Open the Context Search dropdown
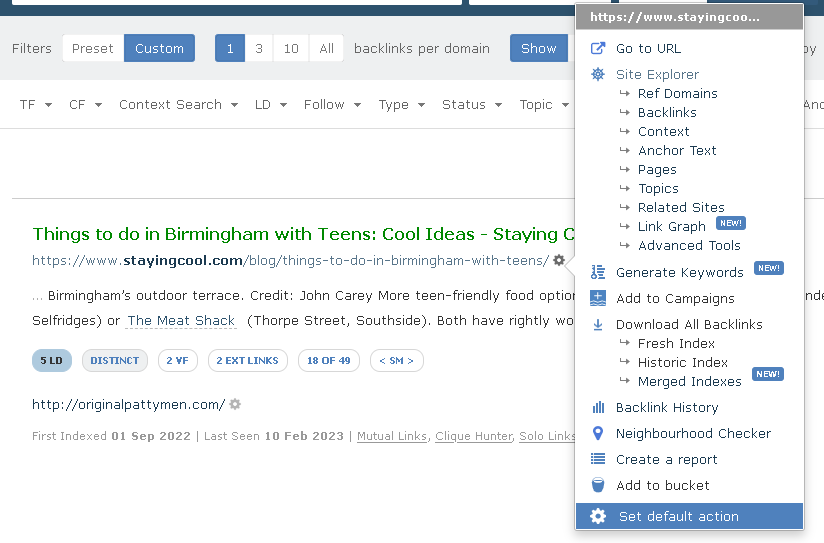This screenshot has height=543, width=824. (x=178, y=104)
